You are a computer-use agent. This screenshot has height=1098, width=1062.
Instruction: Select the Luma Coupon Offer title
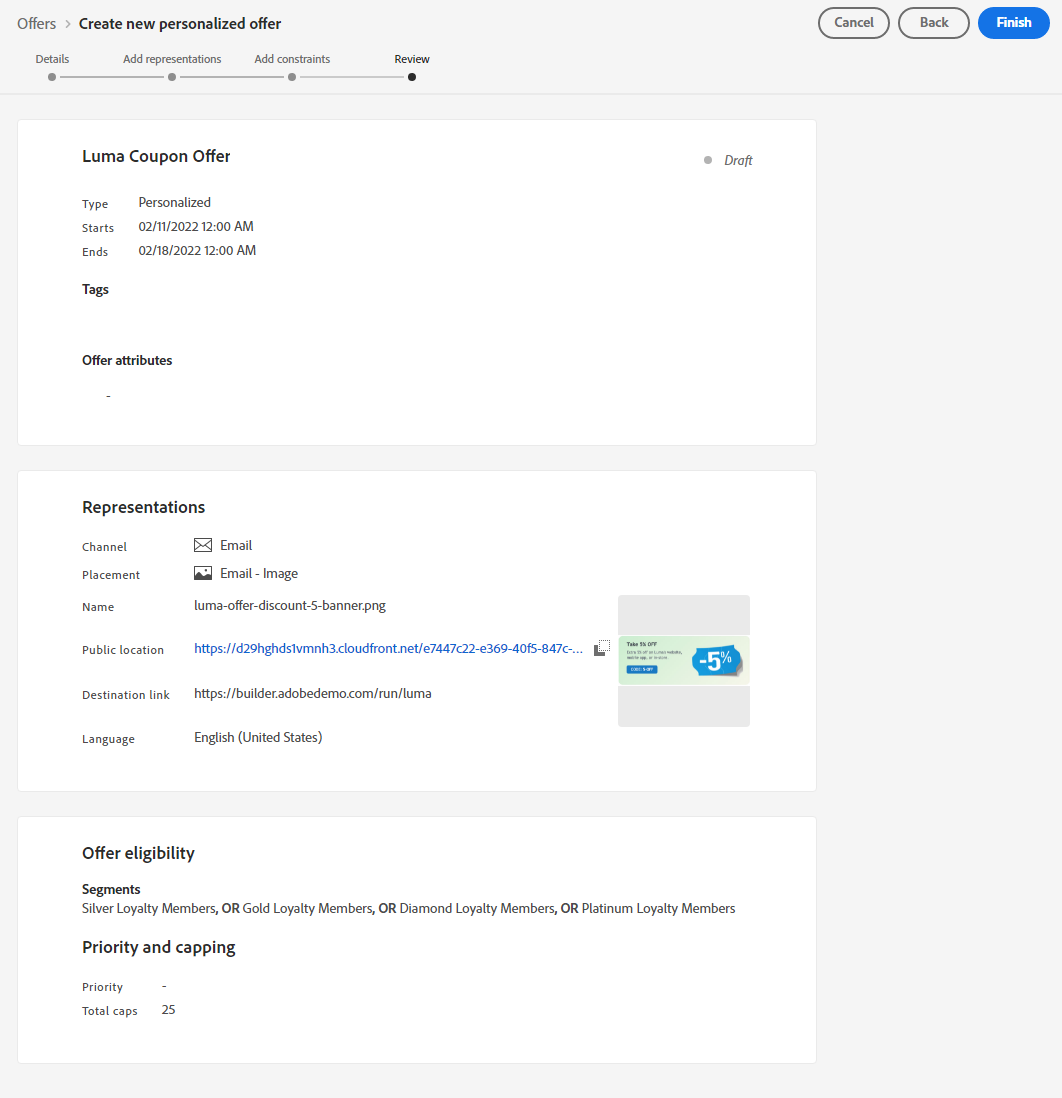pos(156,156)
